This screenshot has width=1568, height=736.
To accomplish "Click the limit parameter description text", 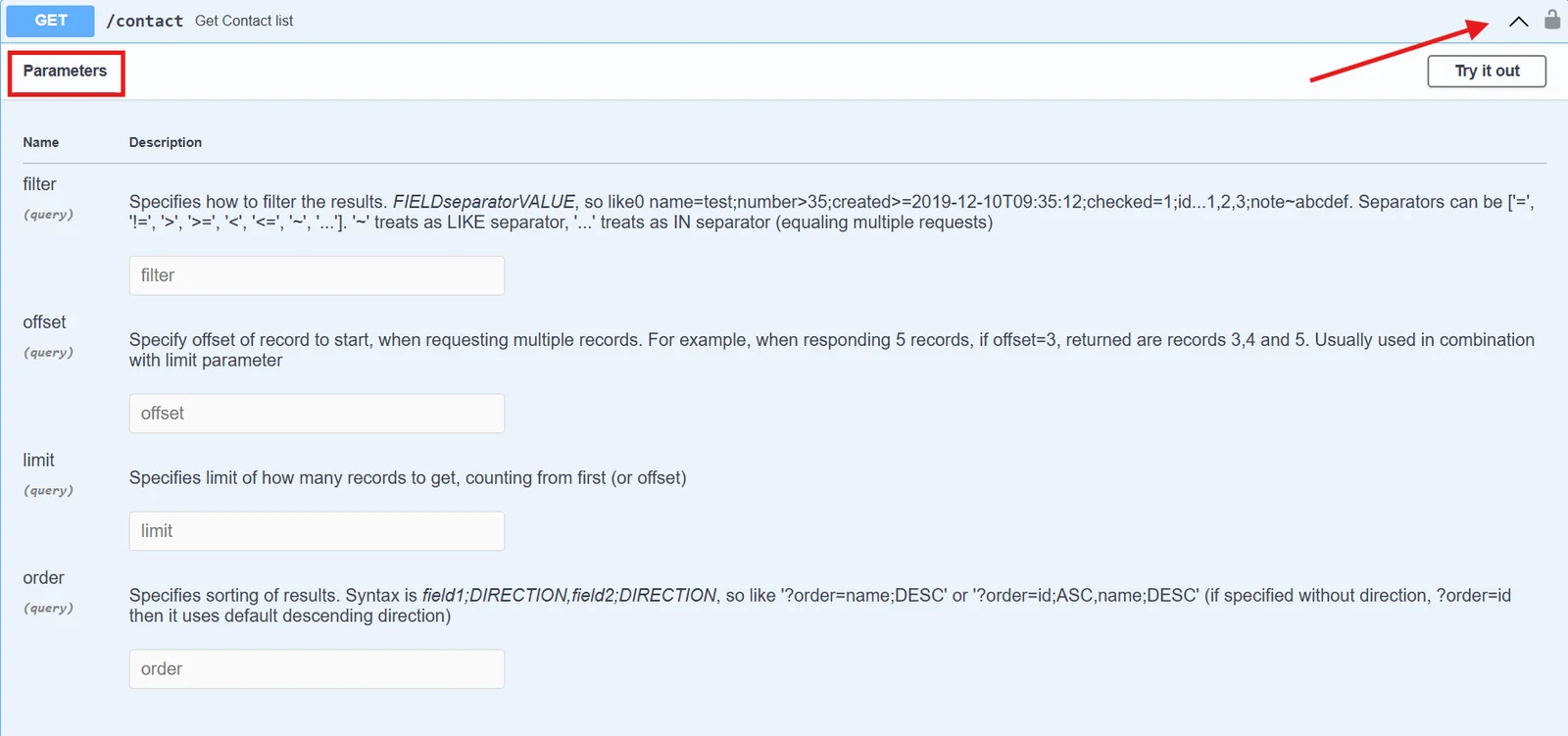I will pos(408,478).
